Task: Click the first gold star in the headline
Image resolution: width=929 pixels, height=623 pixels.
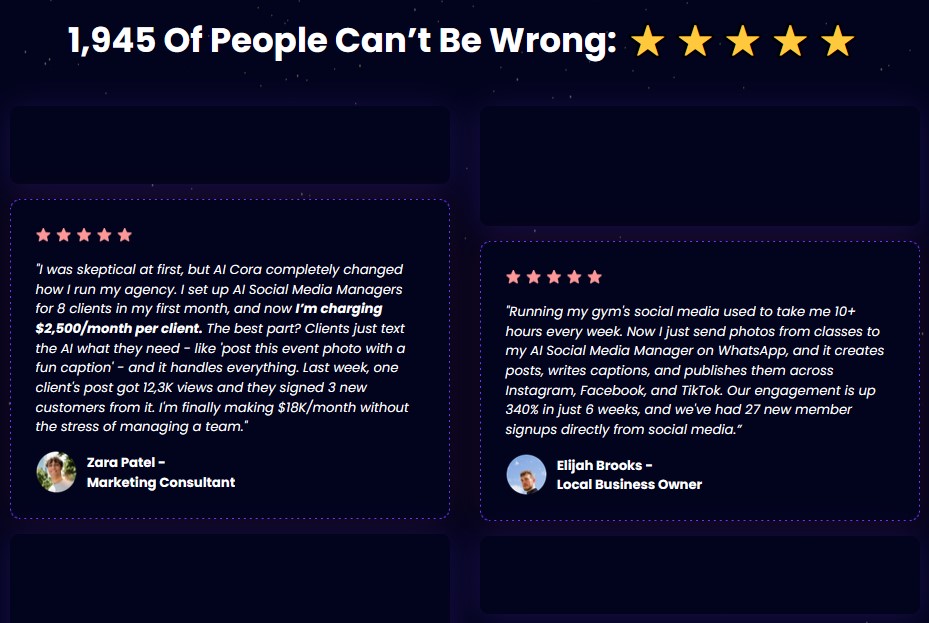Action: [649, 41]
